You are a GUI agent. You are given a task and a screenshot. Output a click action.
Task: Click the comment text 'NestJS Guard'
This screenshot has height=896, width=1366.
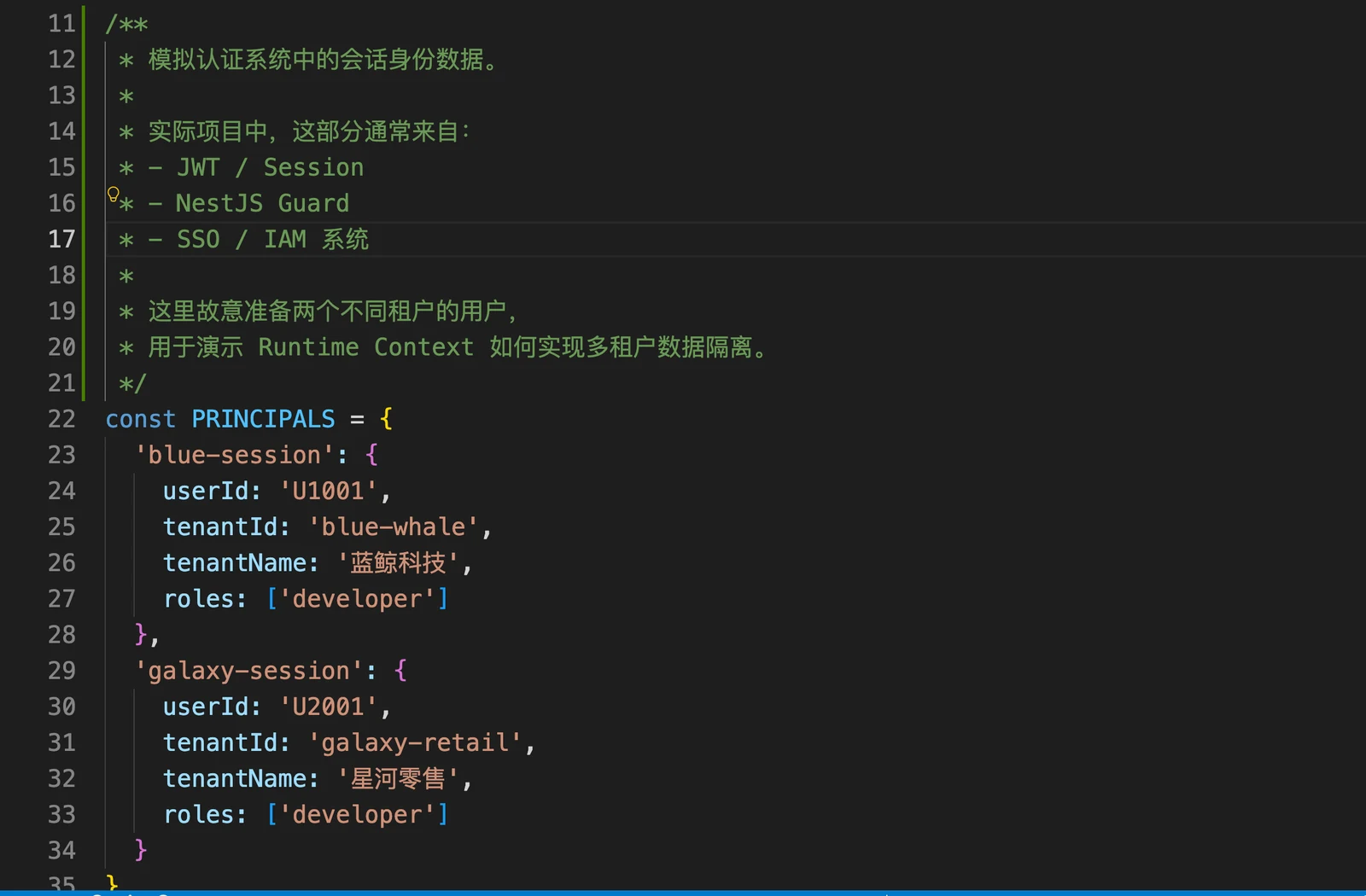(262, 203)
